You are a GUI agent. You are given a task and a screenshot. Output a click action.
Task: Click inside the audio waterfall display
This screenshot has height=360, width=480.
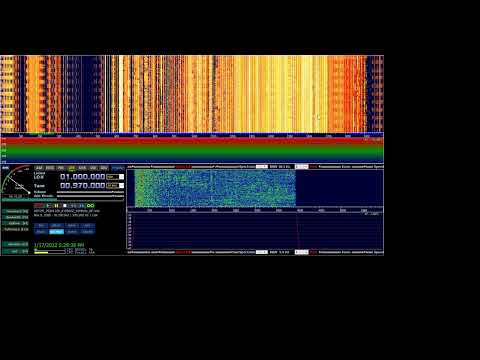pos(255,188)
